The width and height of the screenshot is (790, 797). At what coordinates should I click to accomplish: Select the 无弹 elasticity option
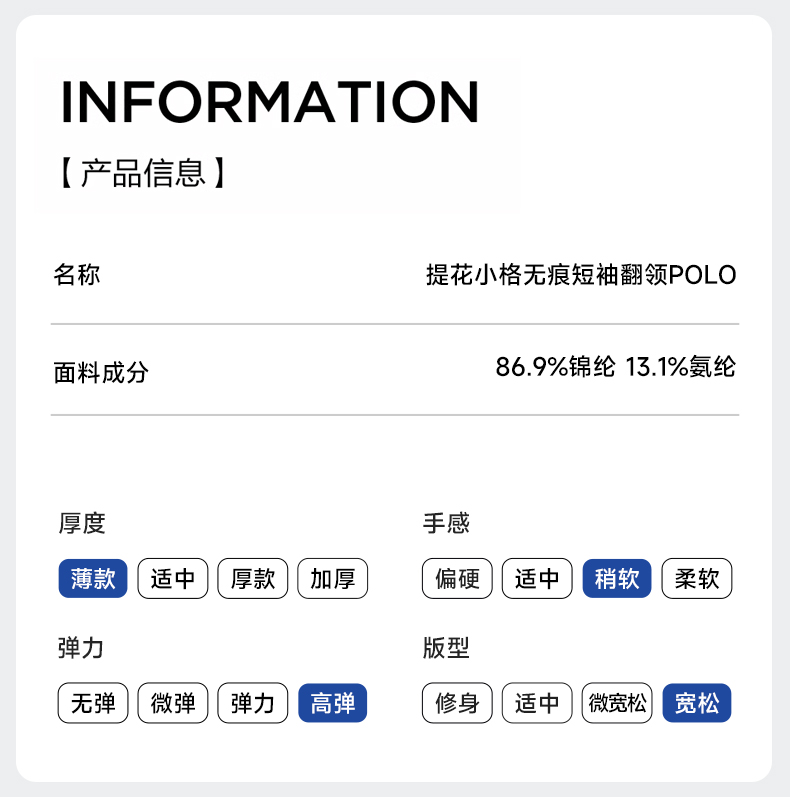[93, 704]
